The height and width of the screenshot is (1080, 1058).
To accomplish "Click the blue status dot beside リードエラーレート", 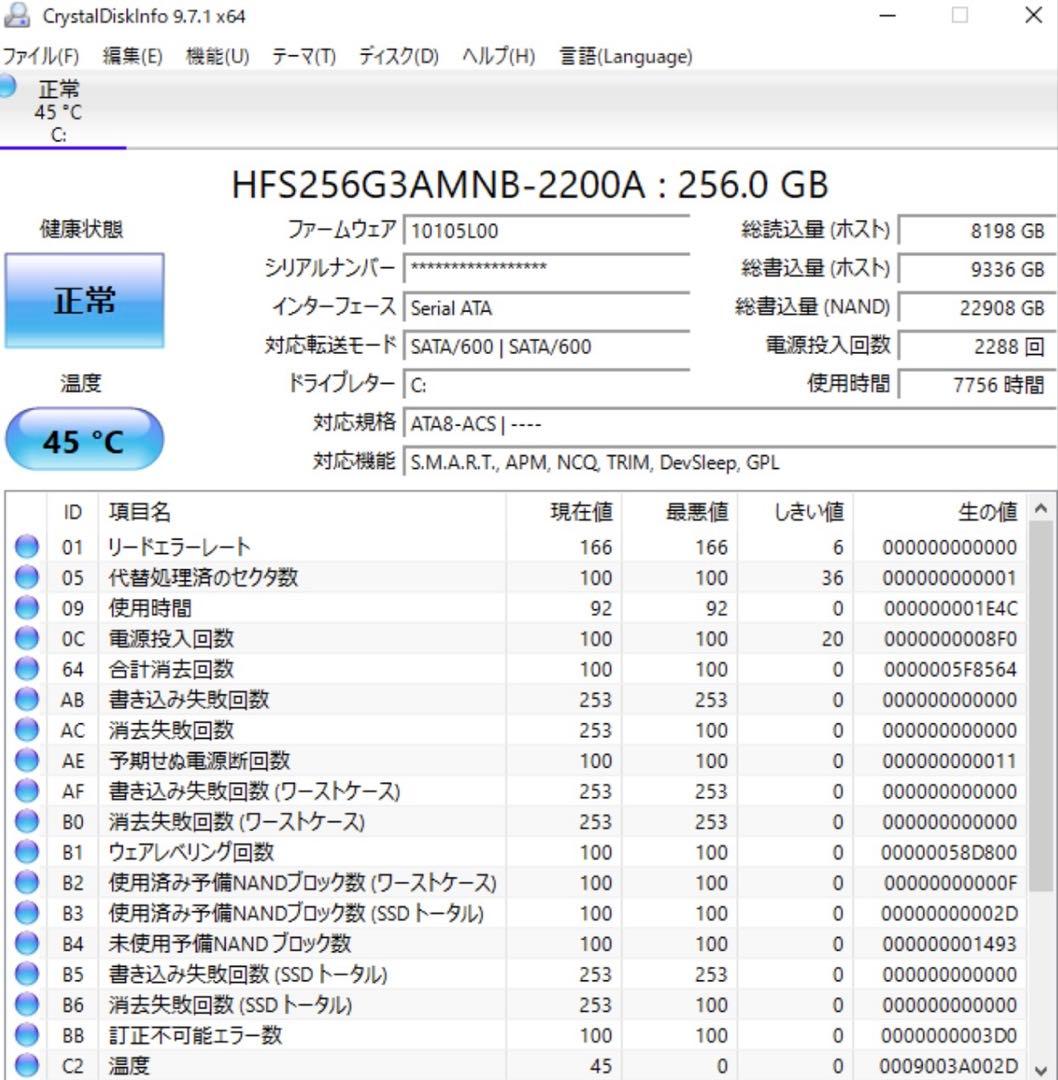I will (27, 547).
